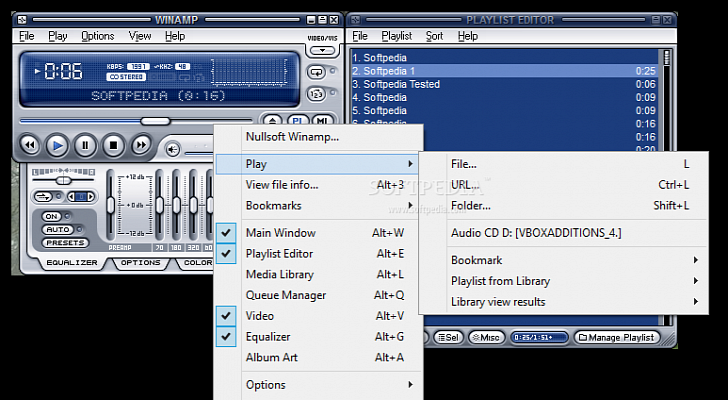Skip to next track button
The width and height of the screenshot is (728, 400).
click(x=142, y=145)
